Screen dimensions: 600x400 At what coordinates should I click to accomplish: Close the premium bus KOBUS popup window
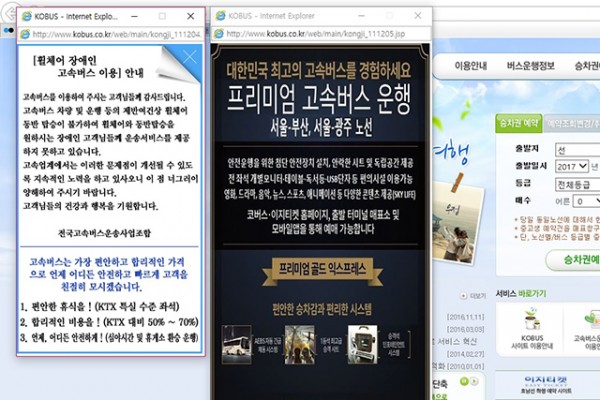coord(418,15)
